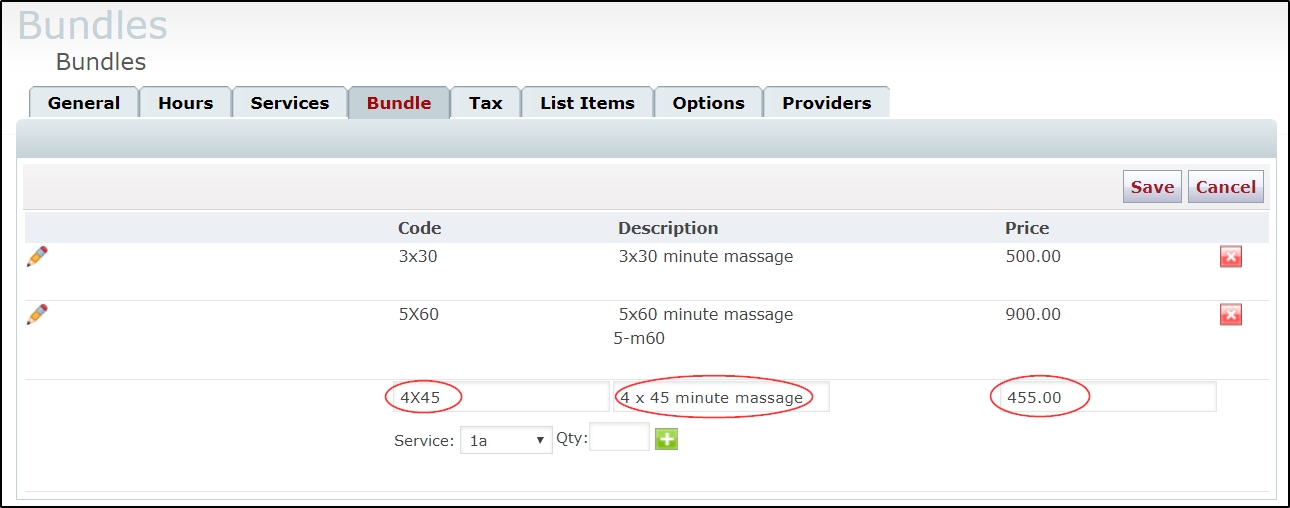Image resolution: width=1290 pixels, height=508 pixels.
Task: Select the Bundle tab
Action: [399, 103]
